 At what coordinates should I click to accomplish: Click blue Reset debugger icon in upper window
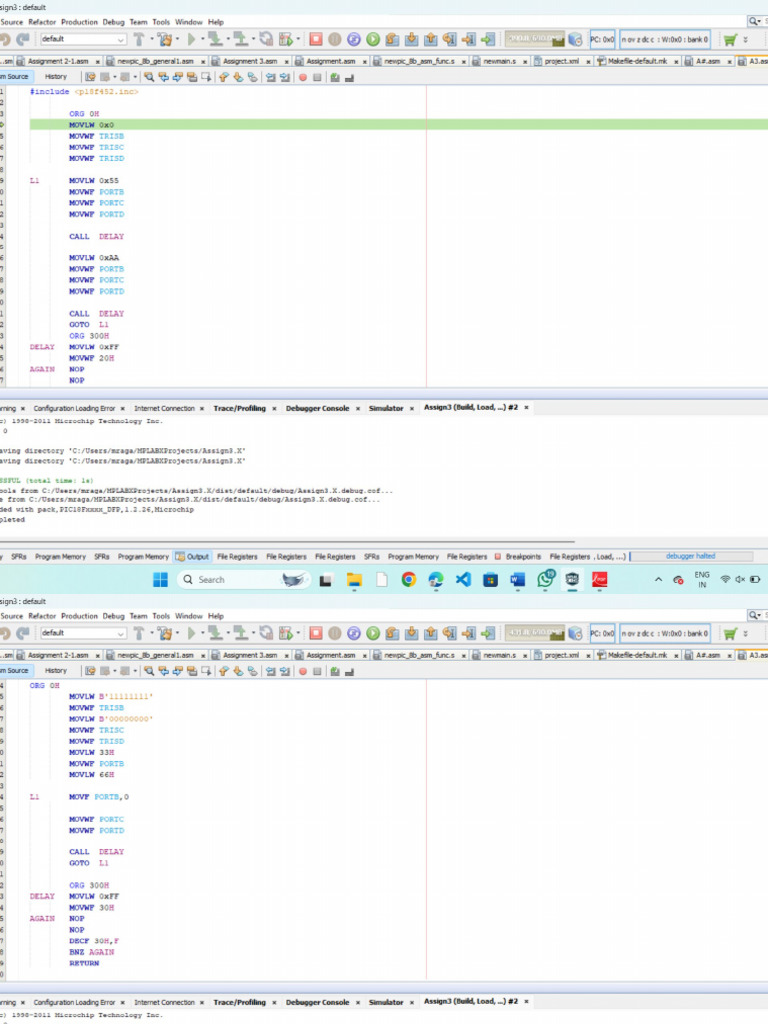[354, 39]
